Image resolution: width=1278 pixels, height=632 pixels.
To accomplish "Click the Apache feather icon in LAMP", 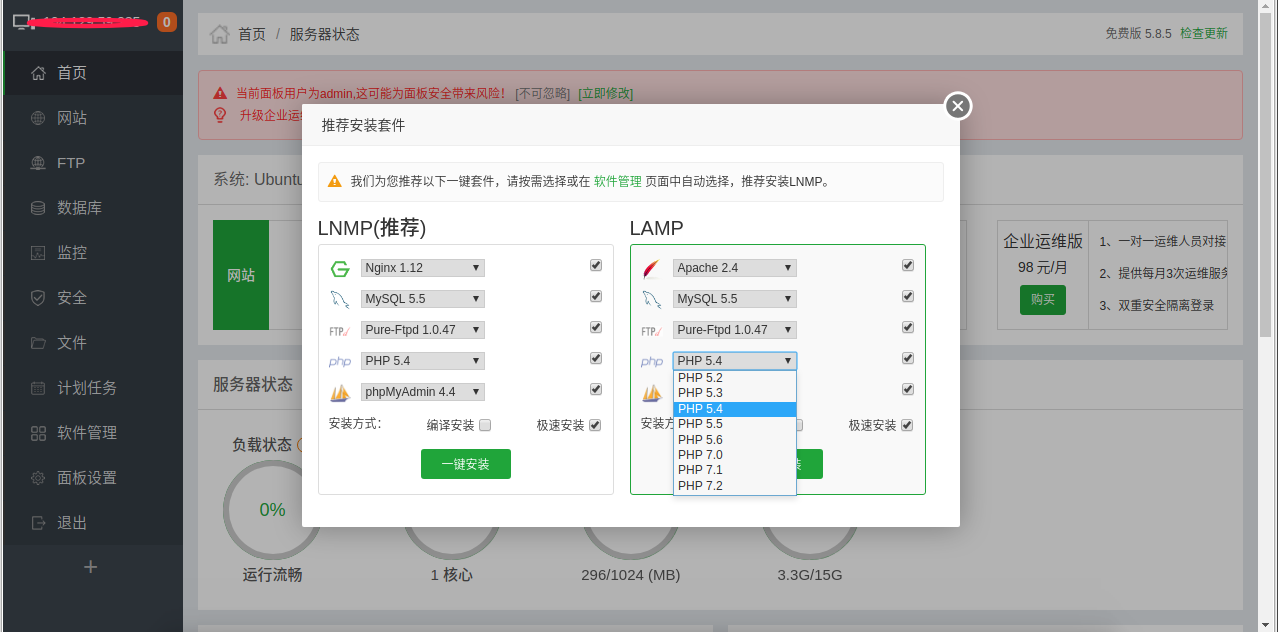I will [652, 268].
